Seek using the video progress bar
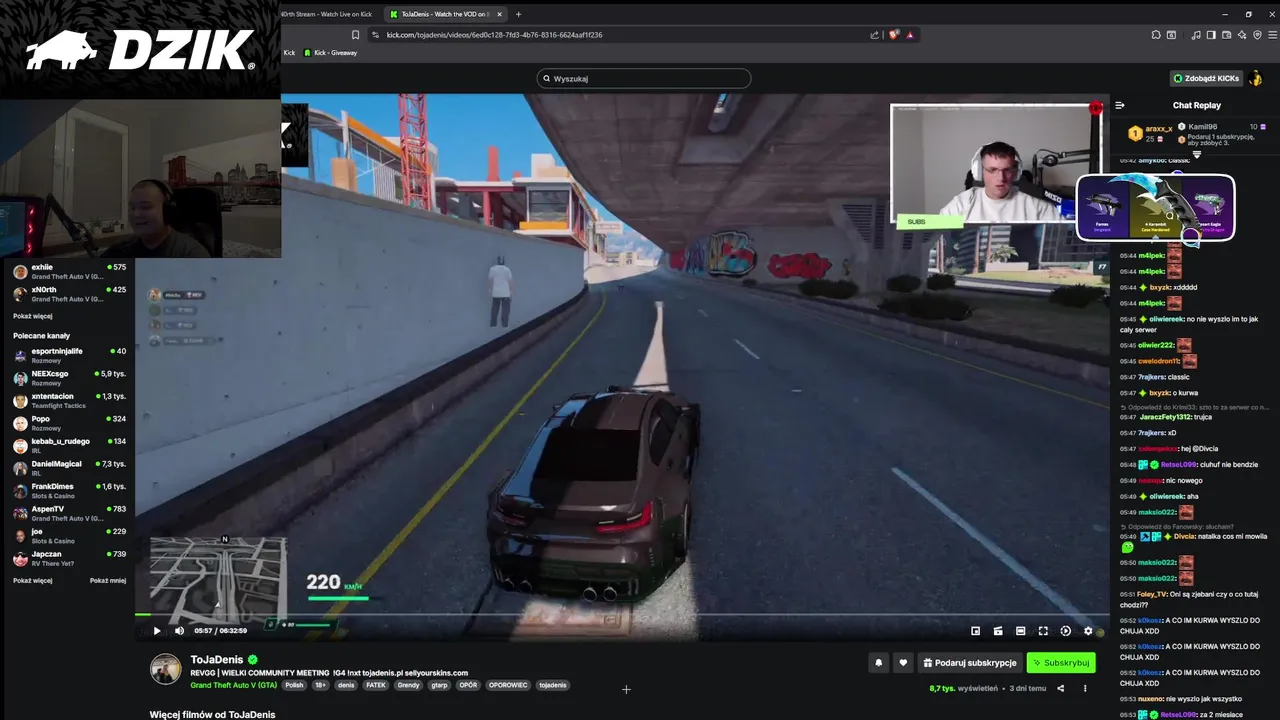 tap(622, 615)
